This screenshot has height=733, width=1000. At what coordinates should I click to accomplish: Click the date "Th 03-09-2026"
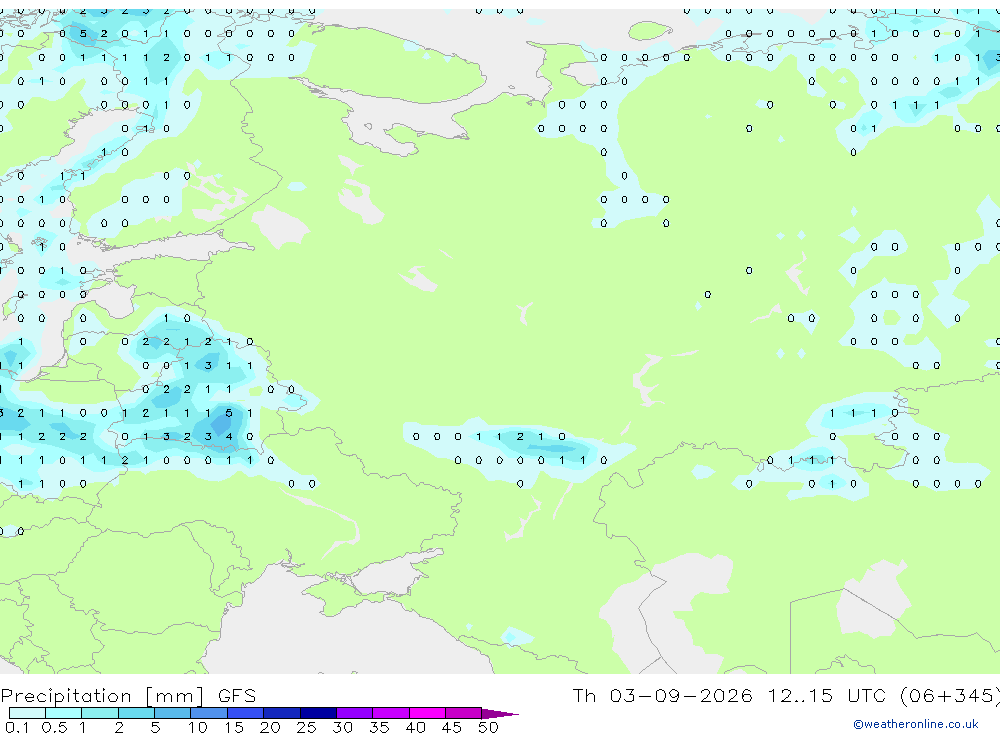(662, 695)
